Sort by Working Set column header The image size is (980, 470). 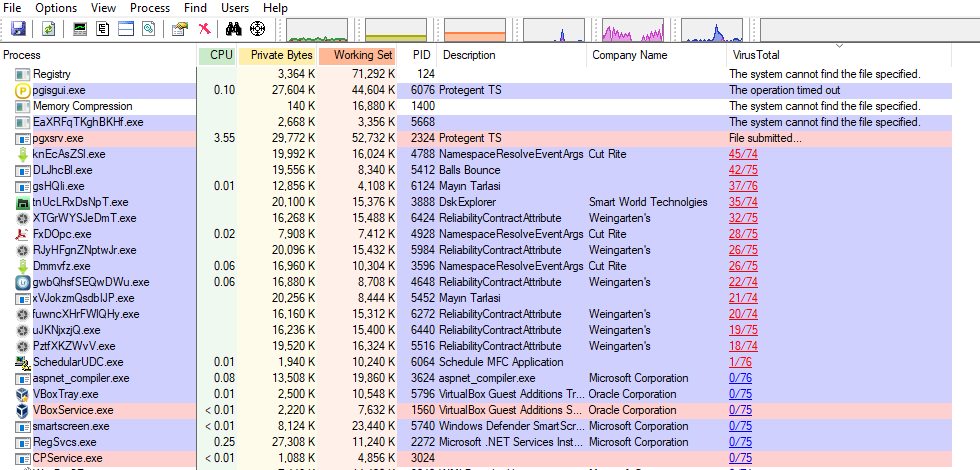coord(357,55)
